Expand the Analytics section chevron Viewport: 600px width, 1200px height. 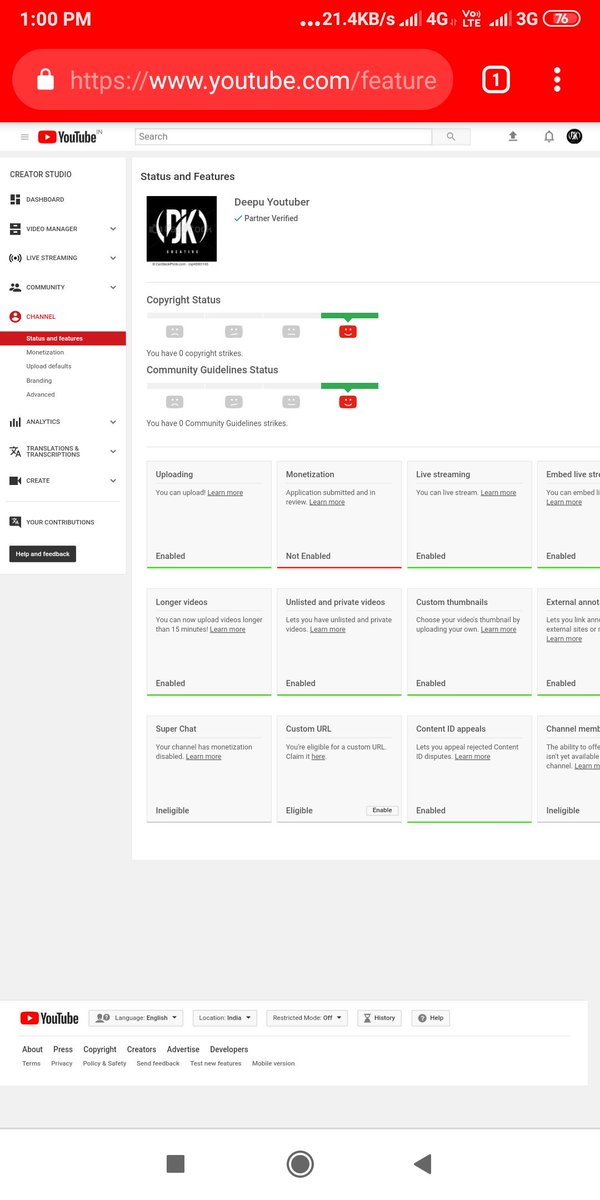pyautogui.click(x=113, y=422)
